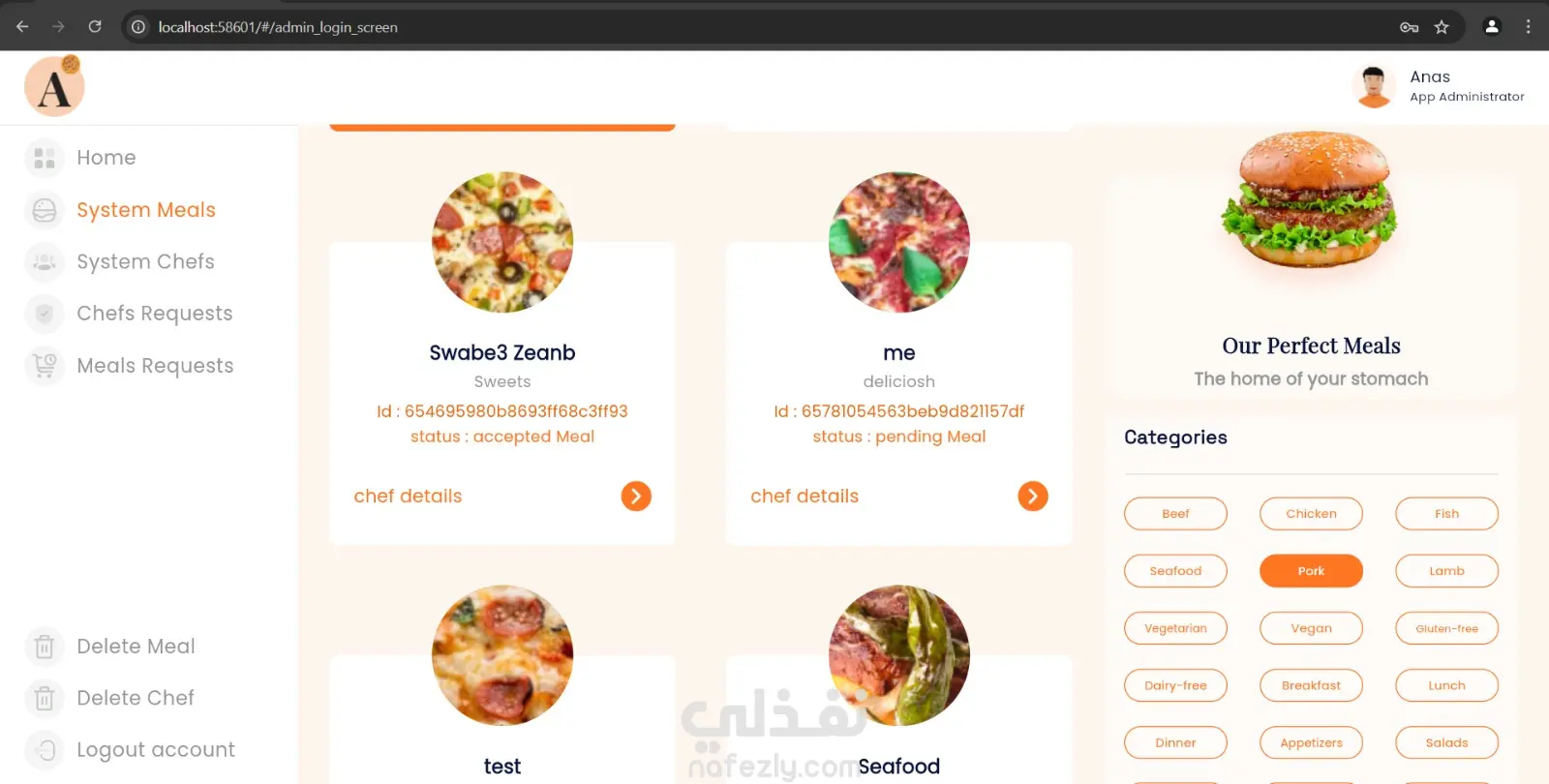Click the Delete Chef trash icon
Viewport: 1549px width, 784px height.
click(x=45, y=698)
